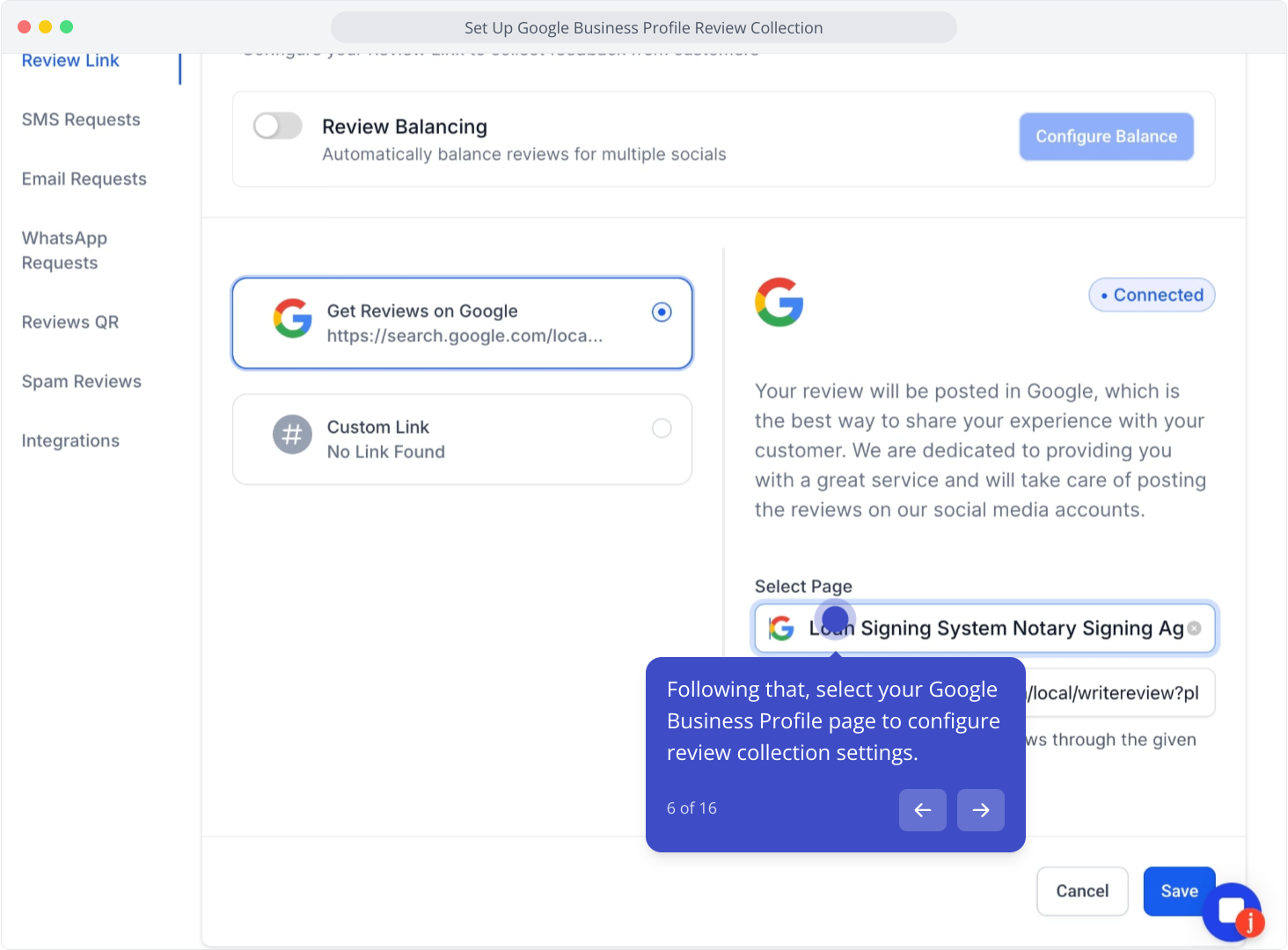Maximize window with green button
The width and height of the screenshot is (1288, 950).
point(66,27)
